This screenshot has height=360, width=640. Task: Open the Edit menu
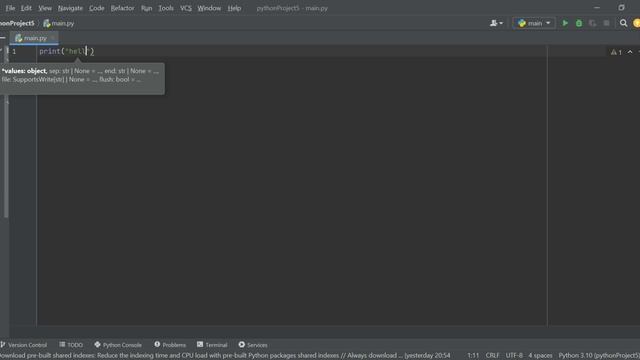click(26, 8)
